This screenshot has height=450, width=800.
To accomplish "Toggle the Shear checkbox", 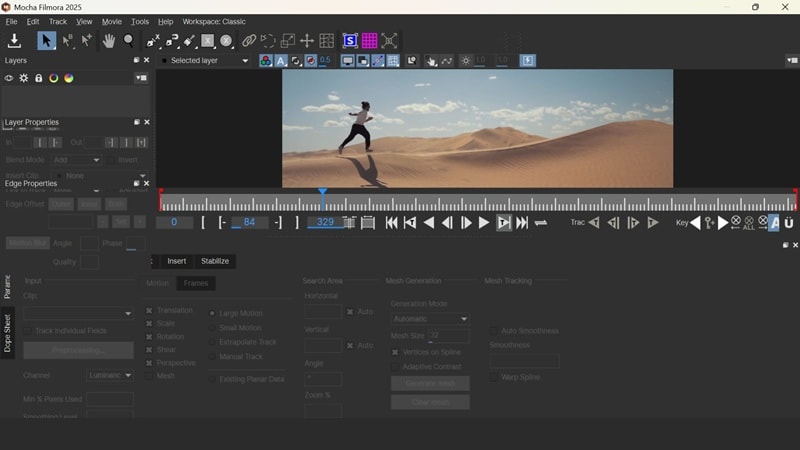I will (x=149, y=349).
